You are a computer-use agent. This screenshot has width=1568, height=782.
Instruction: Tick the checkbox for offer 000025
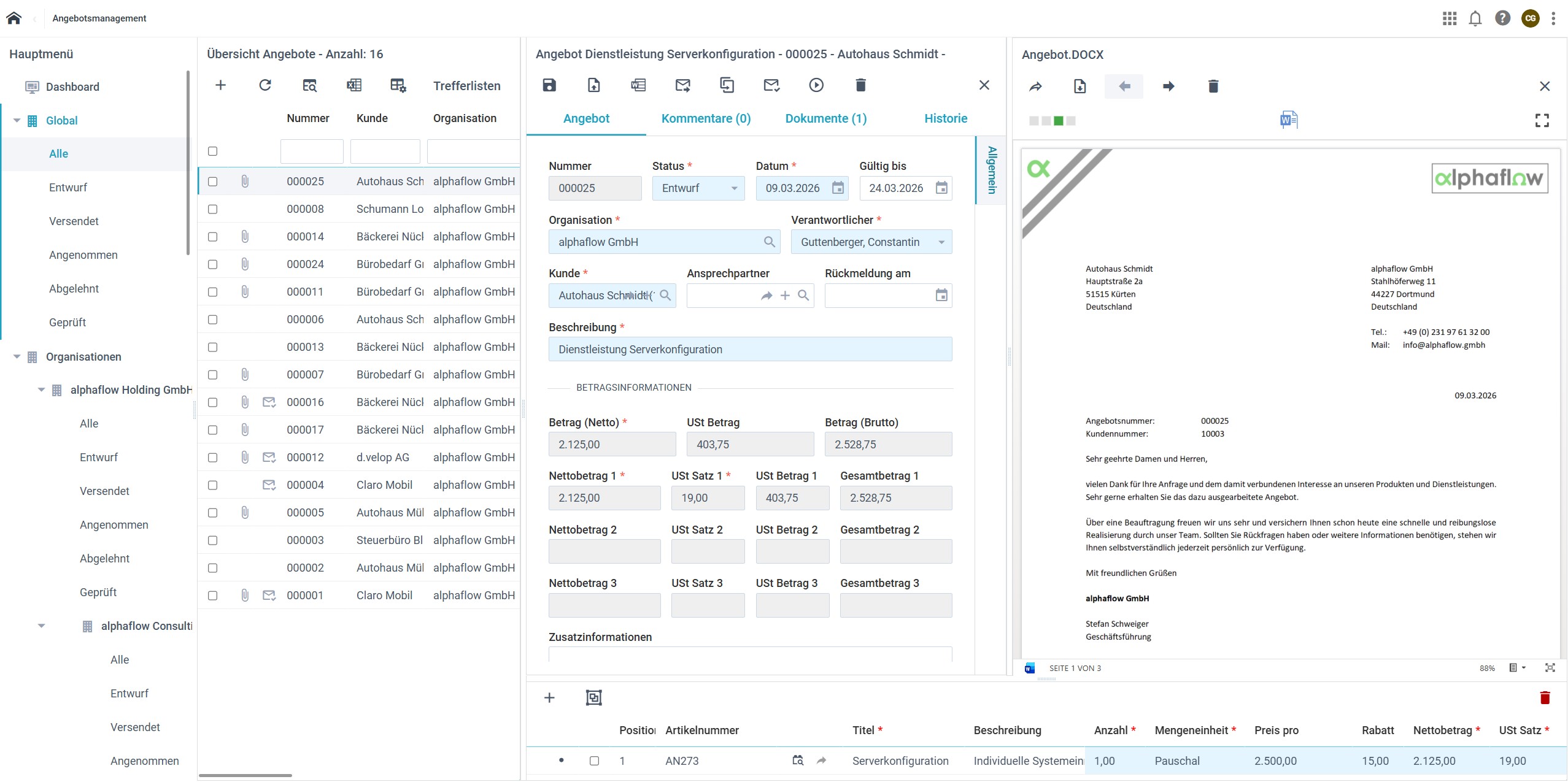click(213, 182)
